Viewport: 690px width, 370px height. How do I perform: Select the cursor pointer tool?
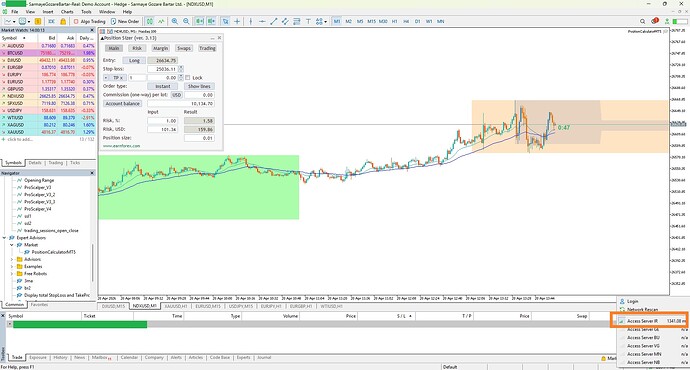click(x=225, y=21)
